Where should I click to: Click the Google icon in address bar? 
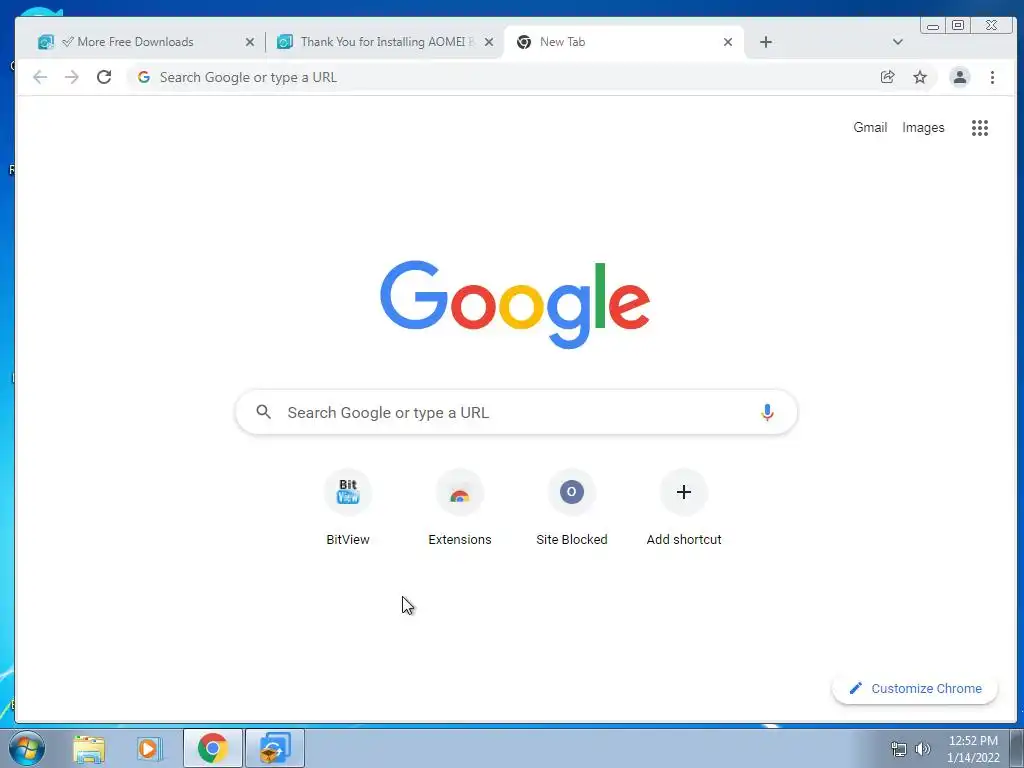coord(144,77)
